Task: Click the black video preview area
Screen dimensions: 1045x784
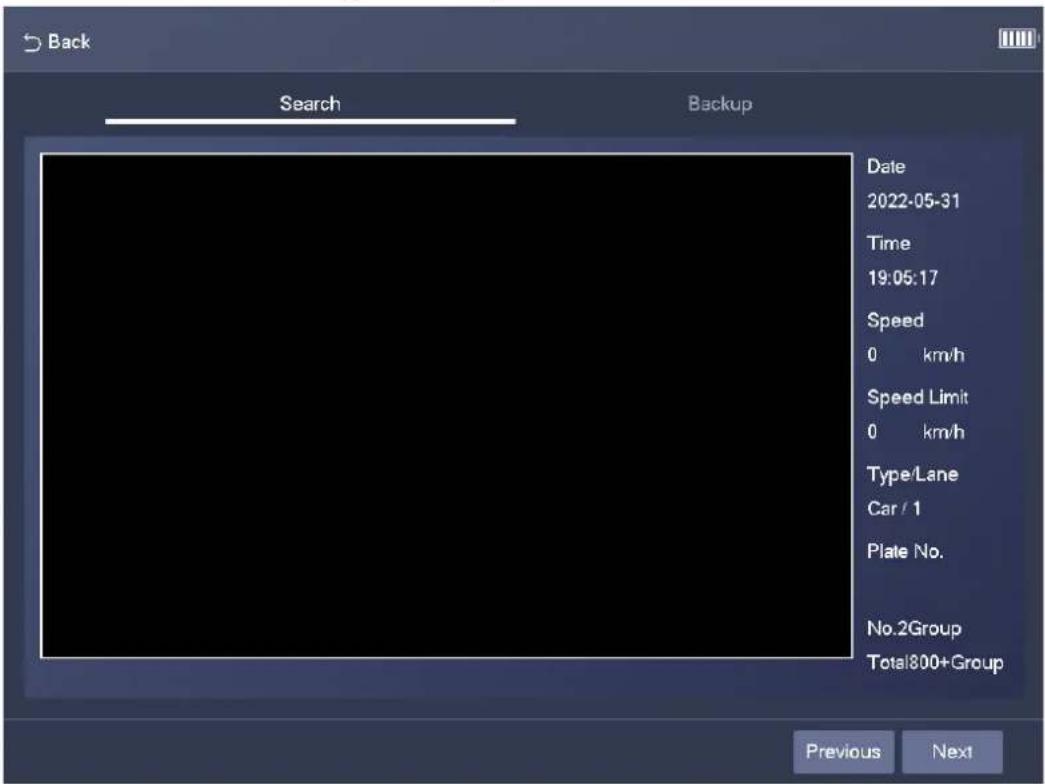Action: 447,406
